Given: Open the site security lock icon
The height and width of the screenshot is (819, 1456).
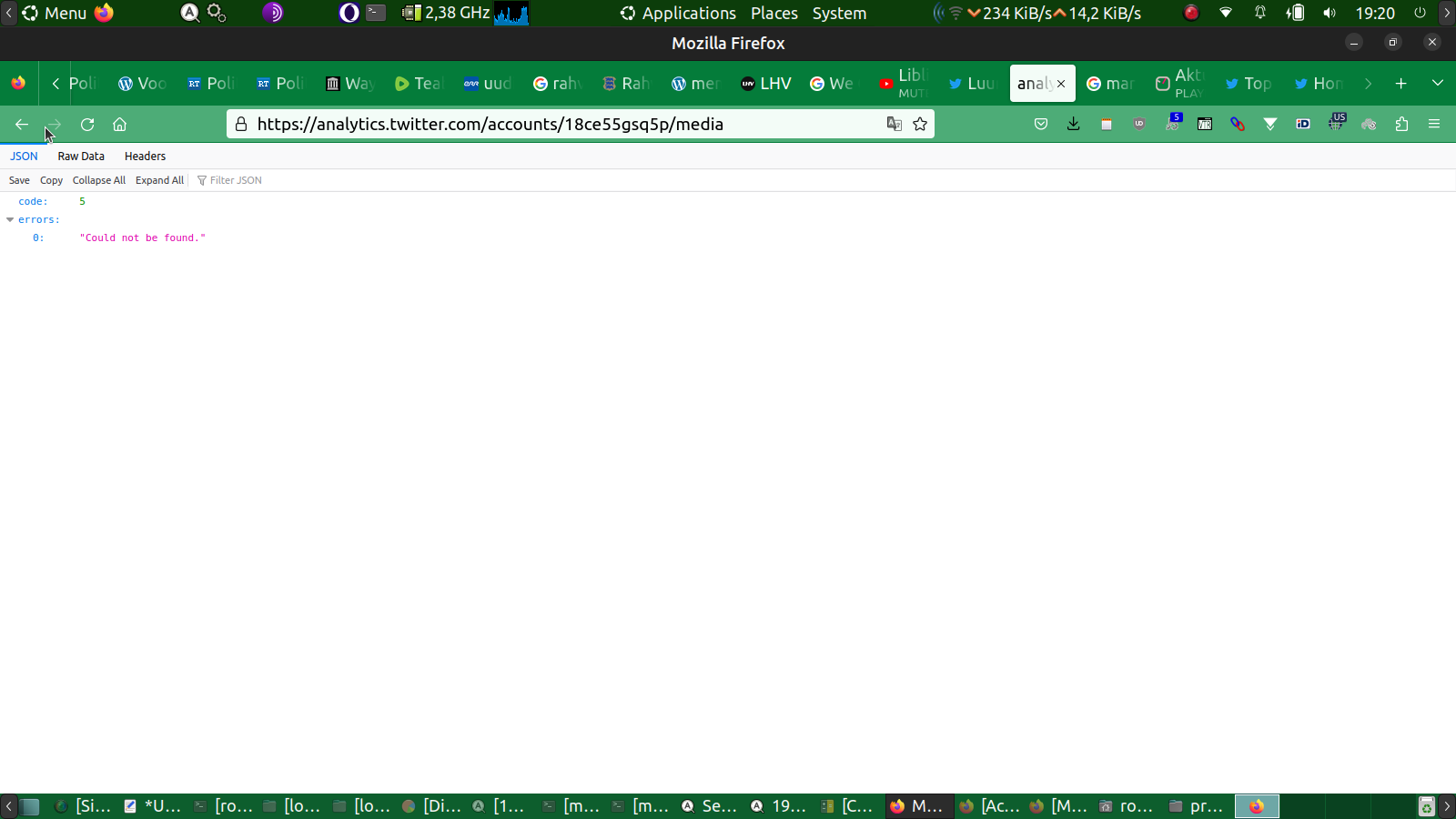Looking at the screenshot, I should [241, 125].
